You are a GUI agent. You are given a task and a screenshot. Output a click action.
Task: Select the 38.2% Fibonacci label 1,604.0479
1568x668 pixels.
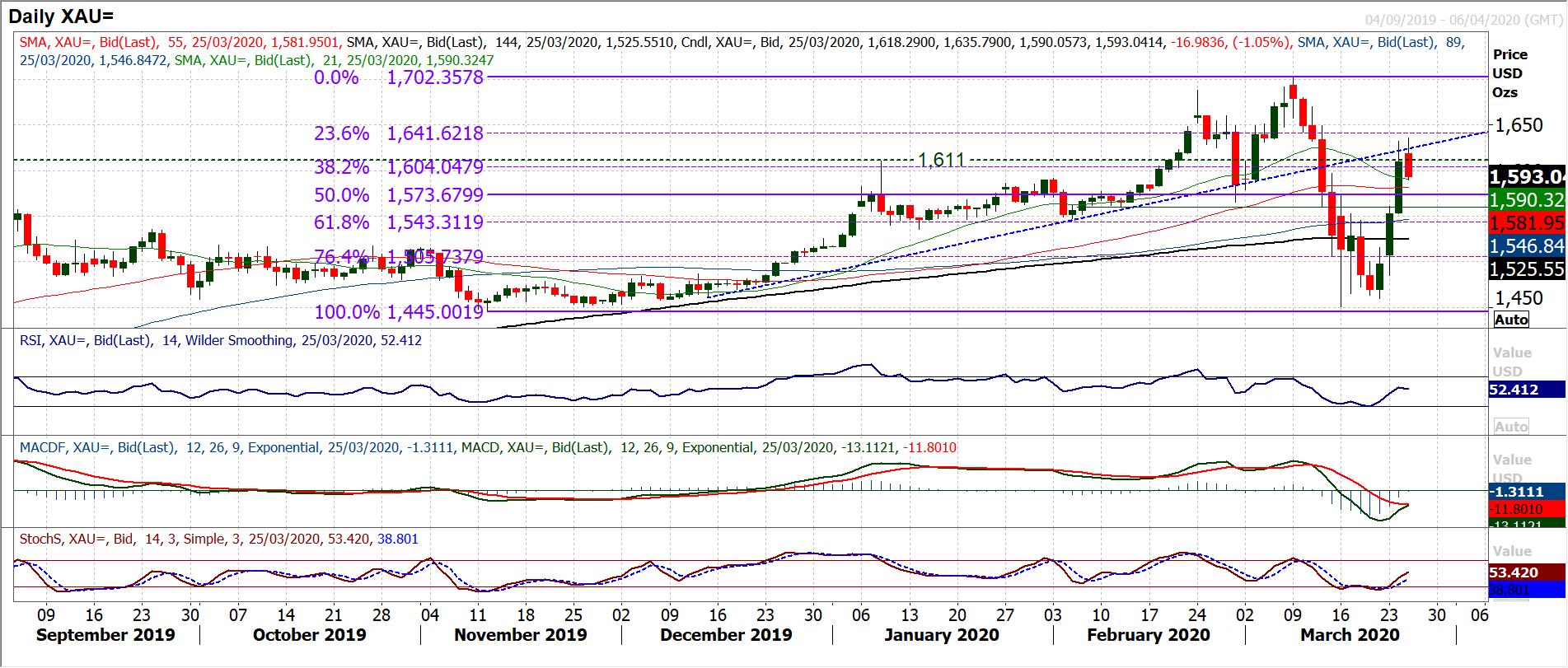[x=399, y=167]
